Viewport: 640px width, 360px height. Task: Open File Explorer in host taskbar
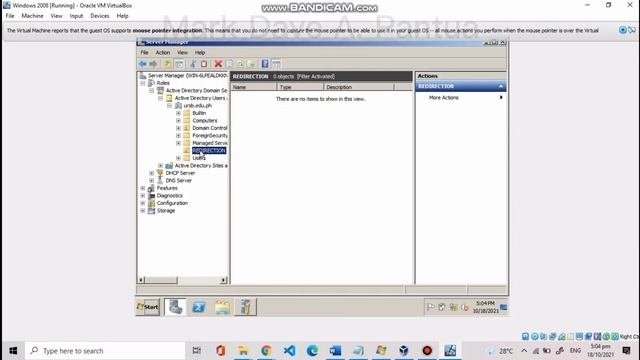click(243, 351)
